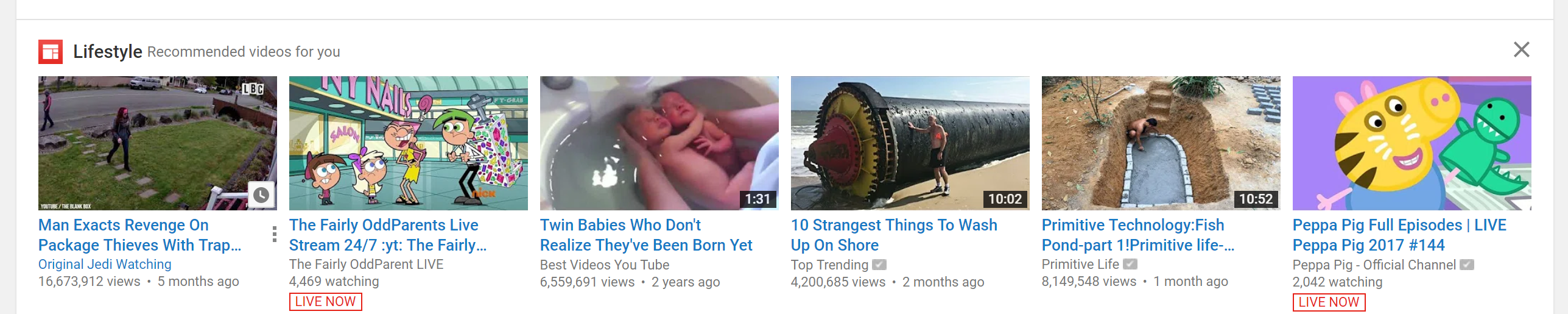Play the twin babies bath thumbnail
Viewport: 1568px width, 314px height.
(659, 143)
